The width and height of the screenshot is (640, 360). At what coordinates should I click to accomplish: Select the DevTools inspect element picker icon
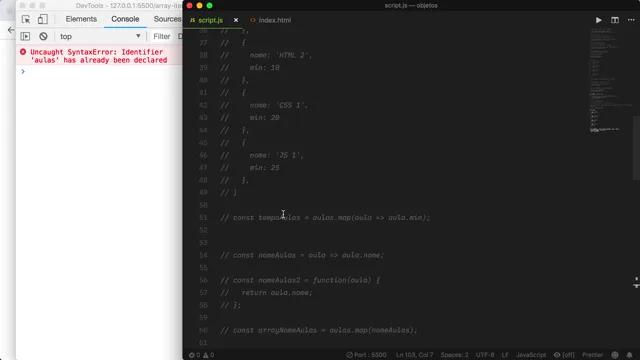[x=26, y=19]
